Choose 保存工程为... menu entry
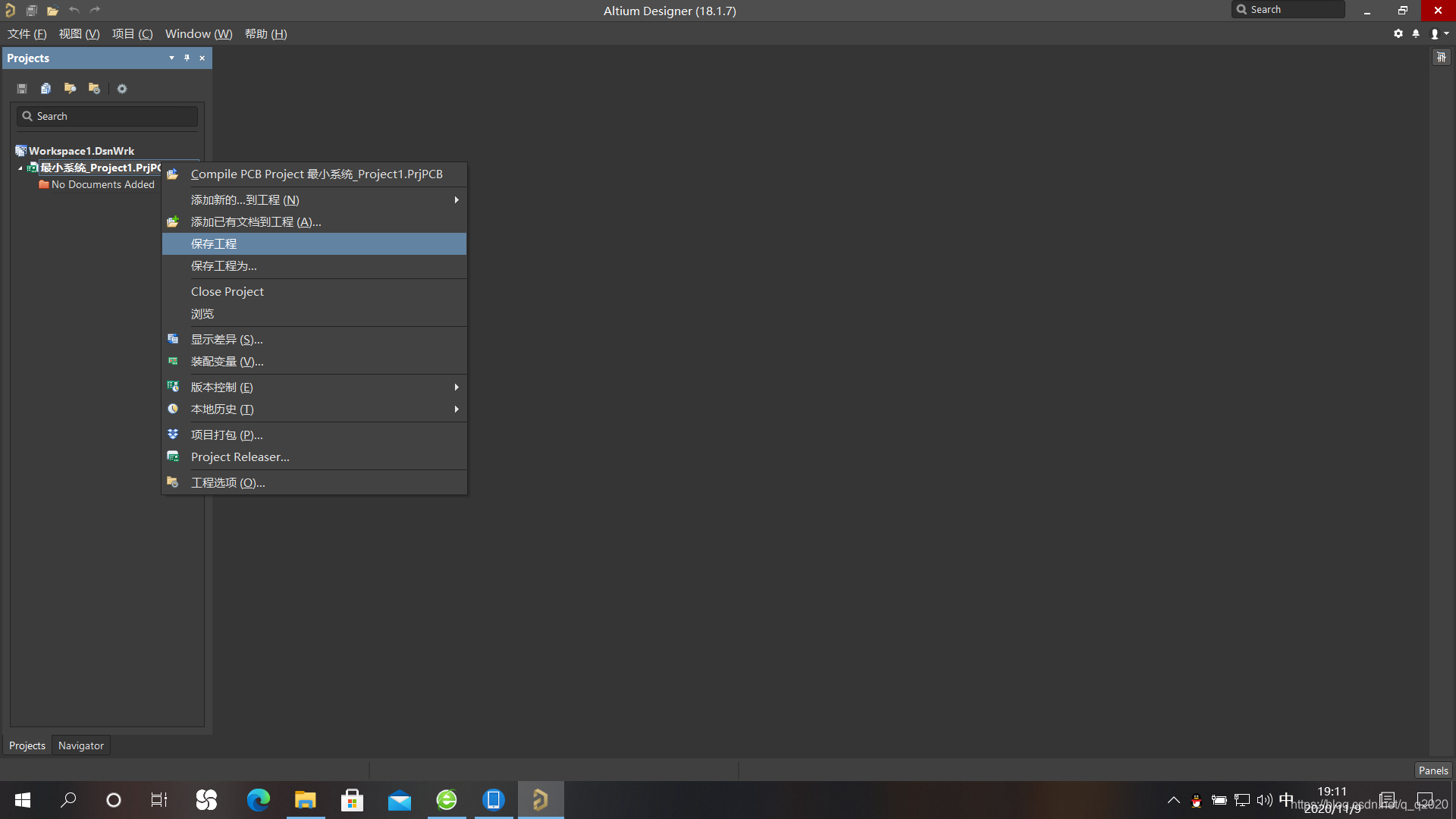Image resolution: width=1456 pixels, height=819 pixels. point(314,265)
